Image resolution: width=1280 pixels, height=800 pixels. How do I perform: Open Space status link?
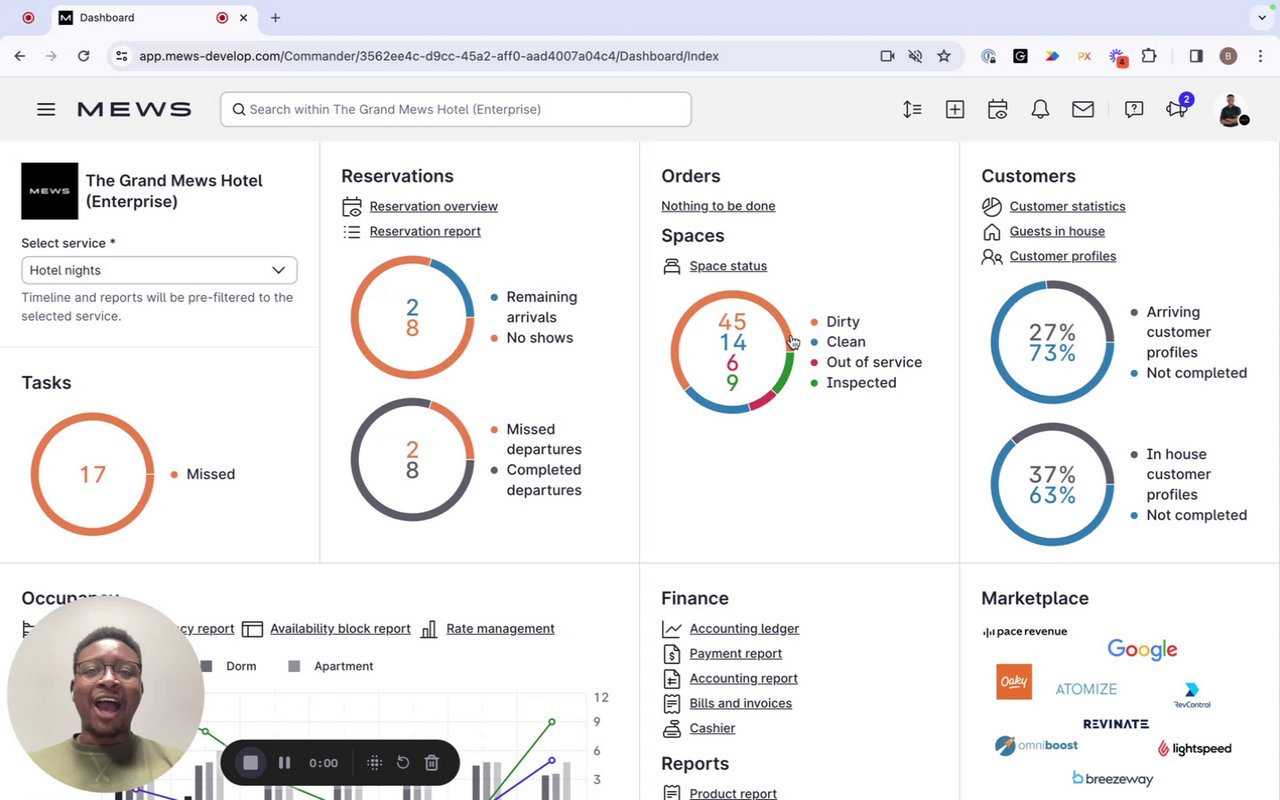pos(728,266)
